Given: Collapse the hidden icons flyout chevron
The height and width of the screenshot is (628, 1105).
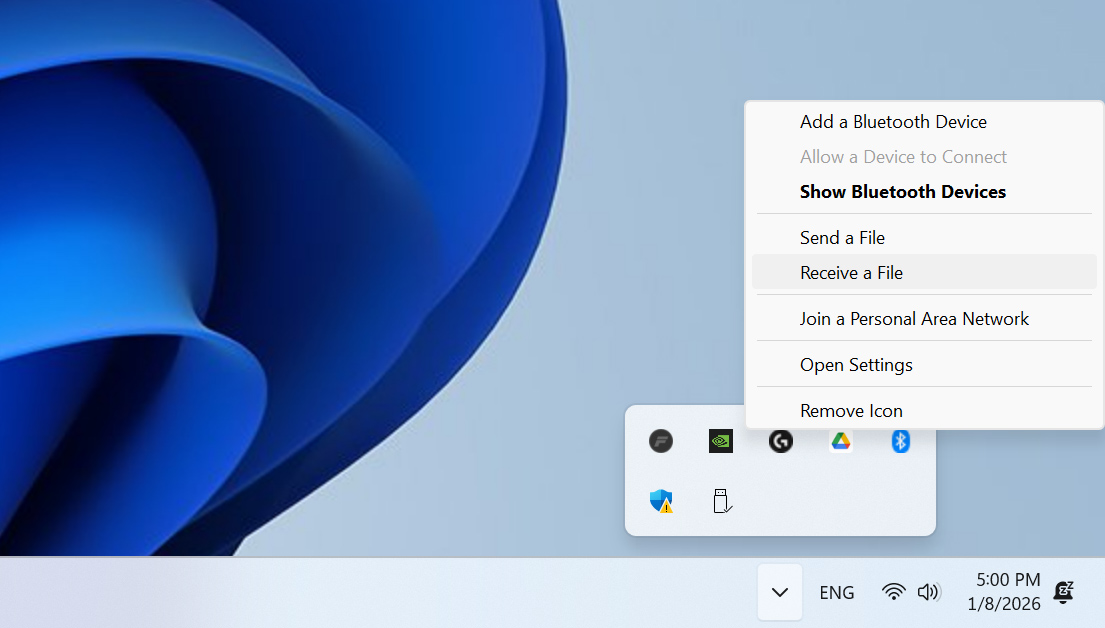Looking at the screenshot, I should click(779, 592).
